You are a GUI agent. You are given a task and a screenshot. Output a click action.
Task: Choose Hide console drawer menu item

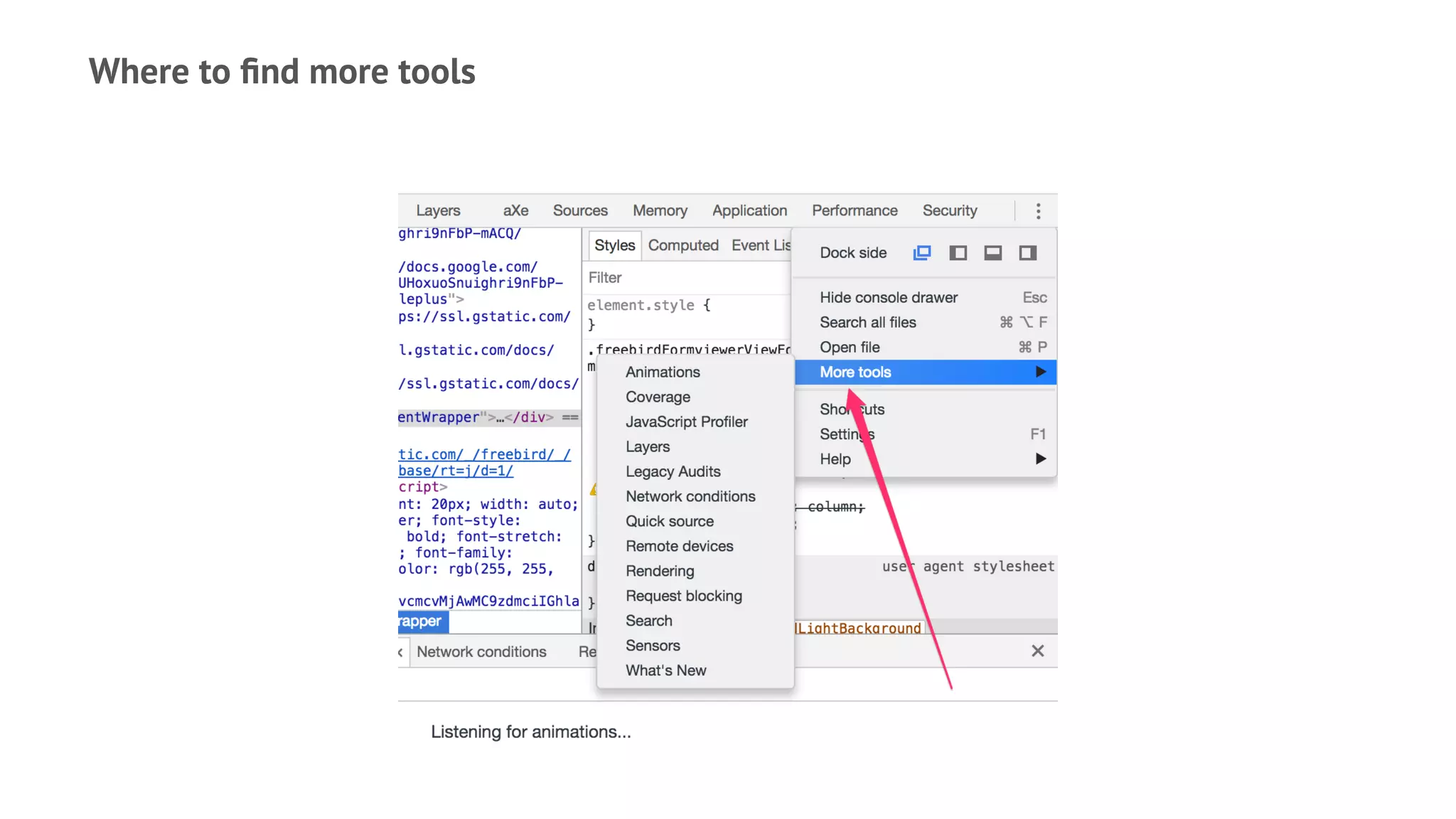[925, 298]
